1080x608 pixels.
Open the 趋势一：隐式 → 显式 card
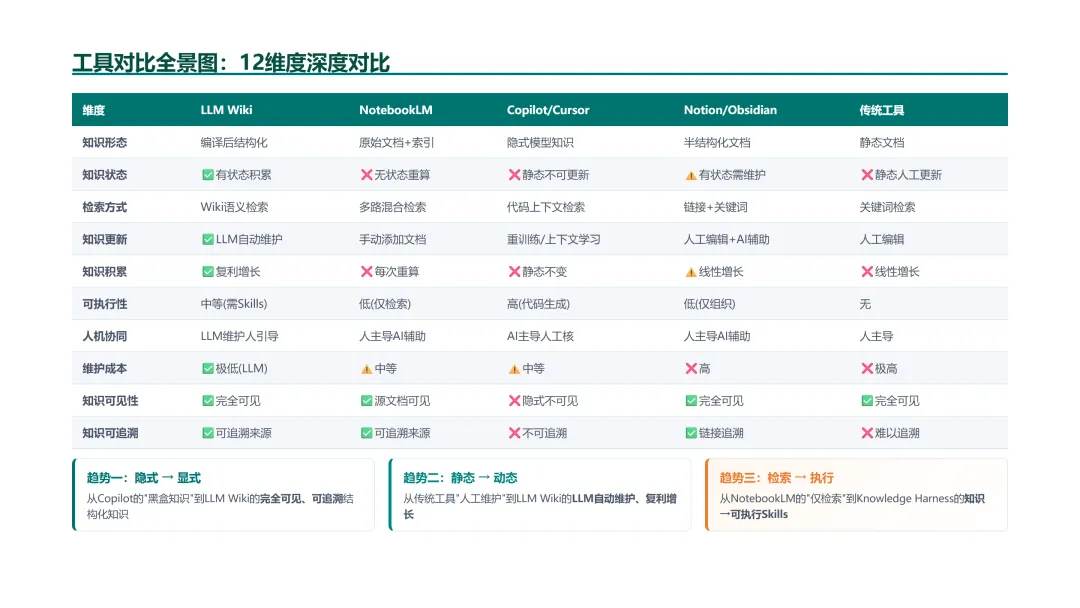pos(223,495)
